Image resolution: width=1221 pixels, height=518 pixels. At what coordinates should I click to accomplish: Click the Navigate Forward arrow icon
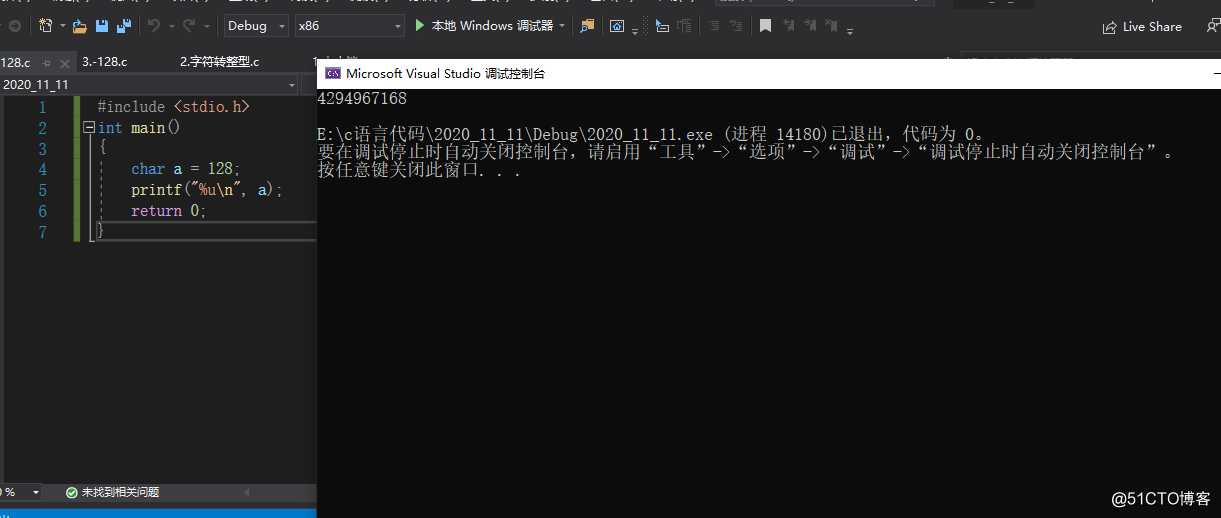[13, 26]
